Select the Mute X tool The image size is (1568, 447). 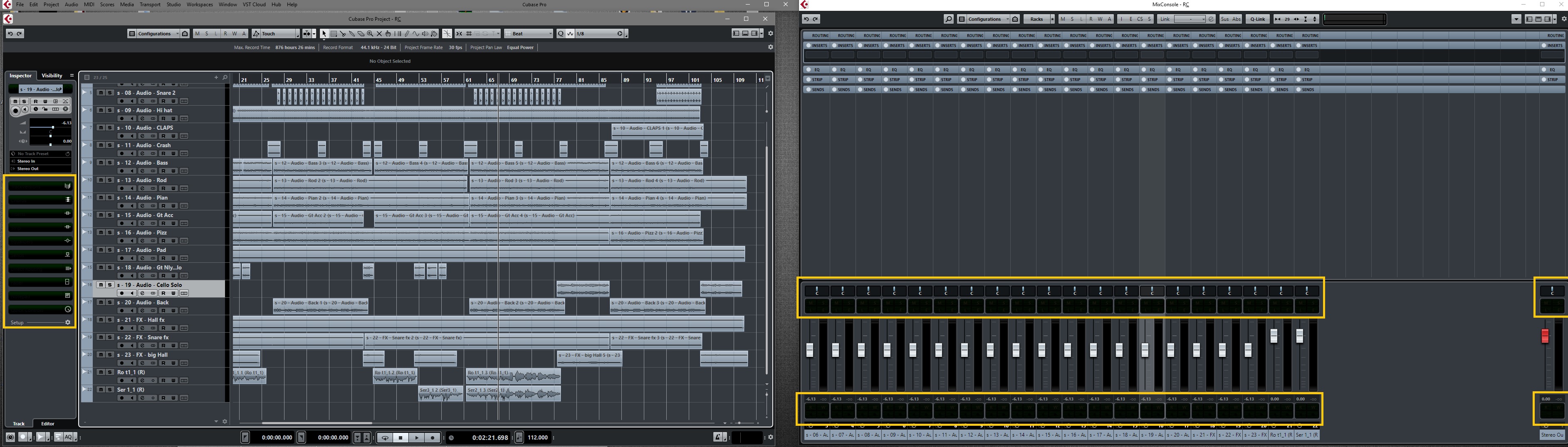(379, 34)
